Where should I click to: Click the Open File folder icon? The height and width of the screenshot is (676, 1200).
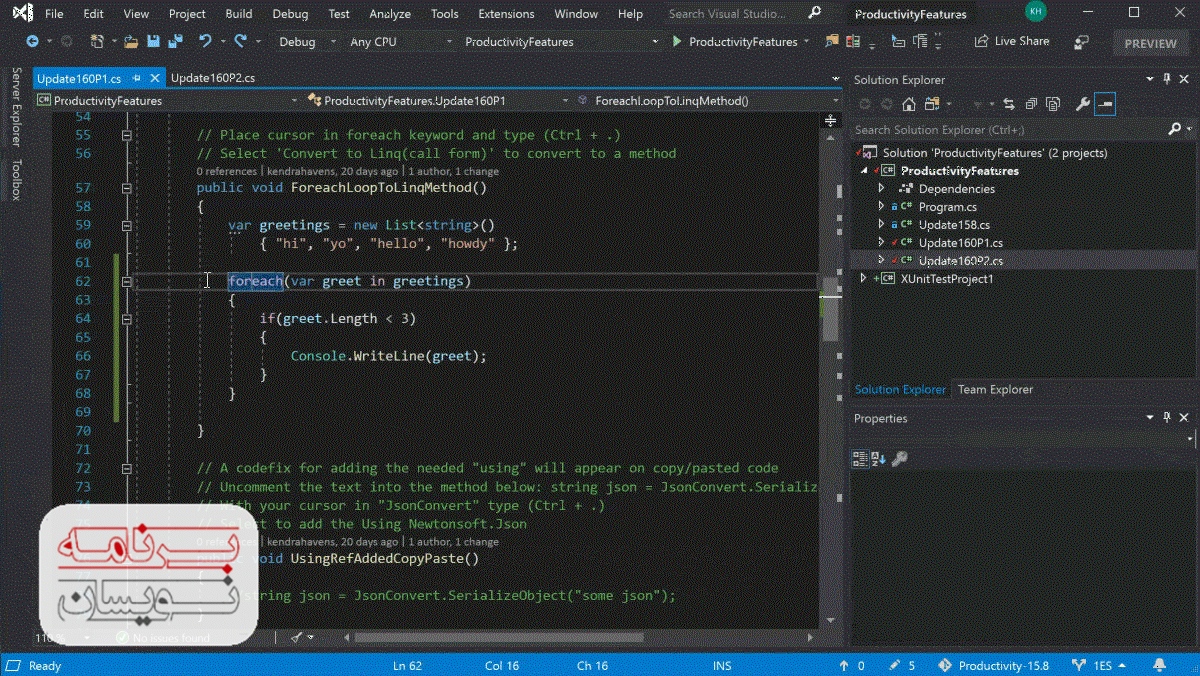[130, 42]
